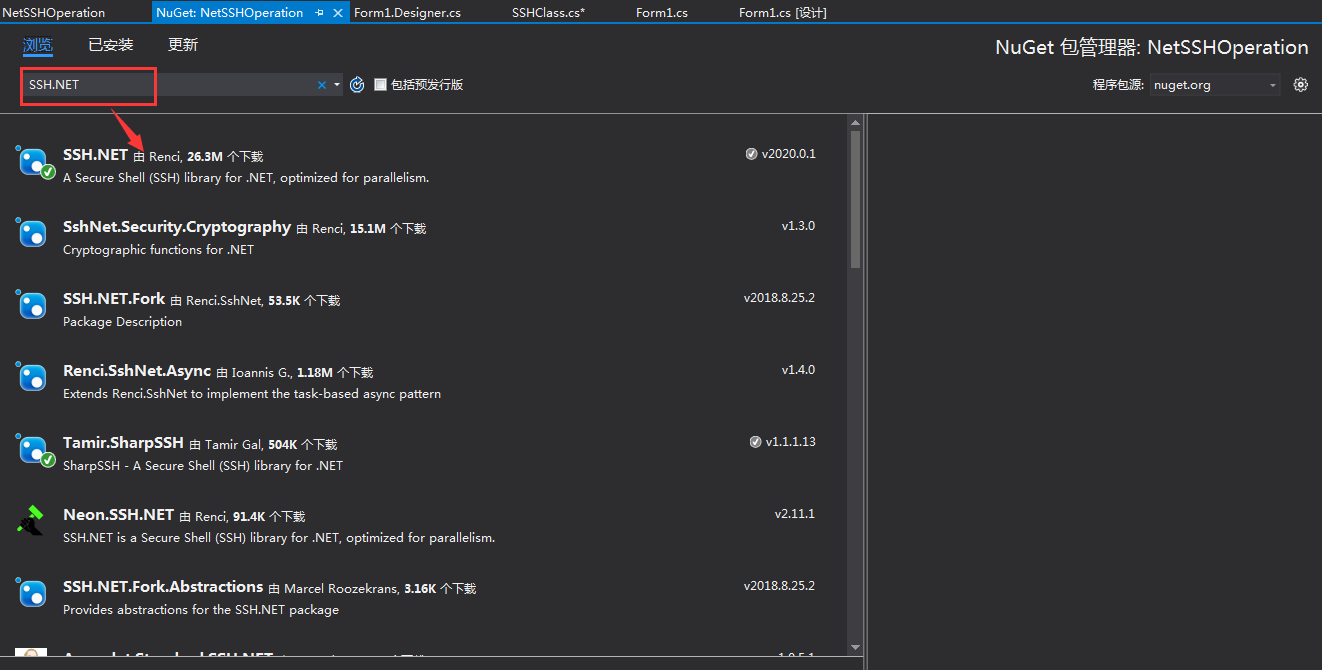Select the 已安装 (Installed) tab
Viewport: 1322px width, 670px height.
click(110, 45)
